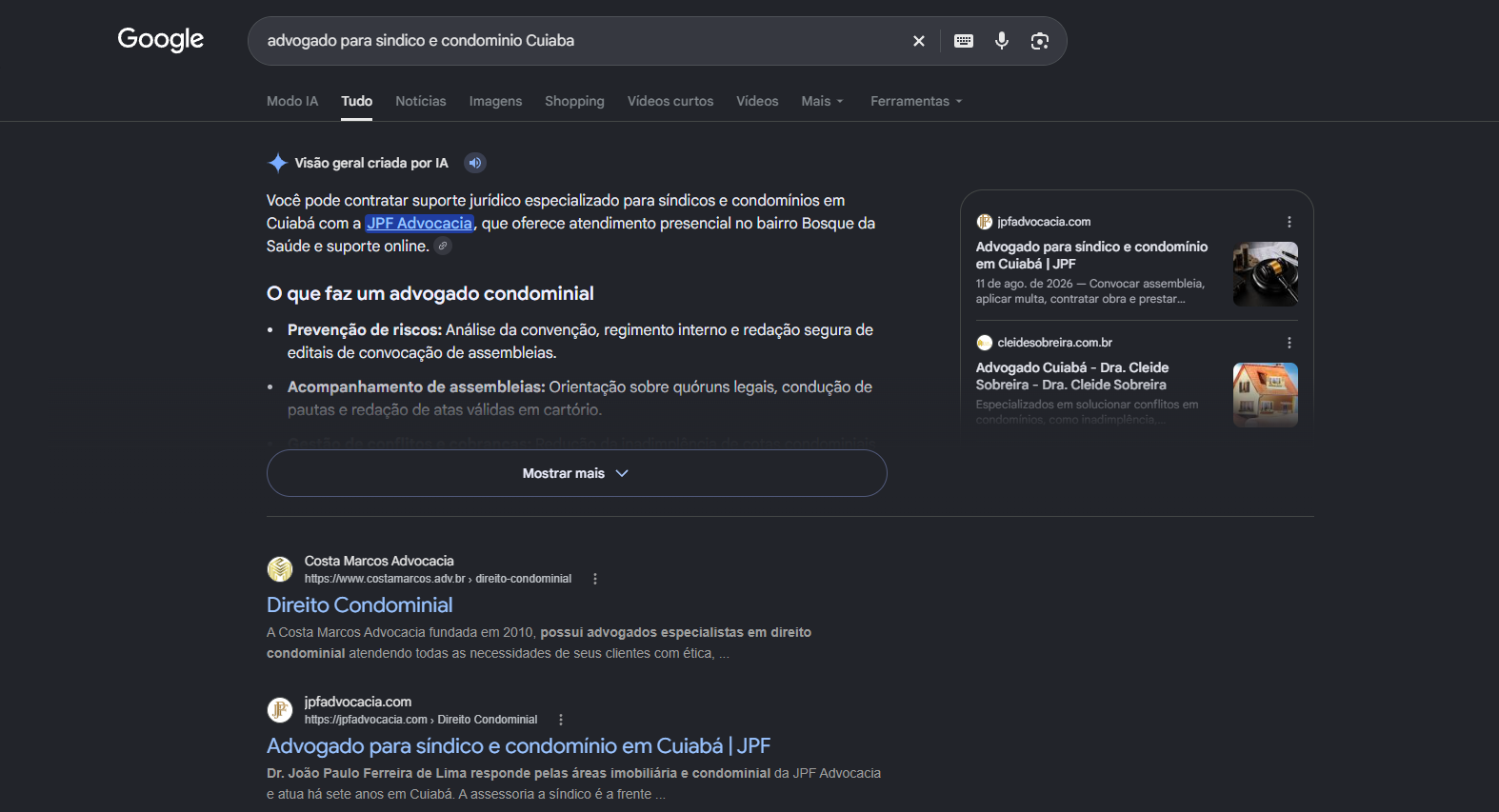Screen dimensions: 1499x812
Task: Clear the search query with the X icon
Action: tap(919, 41)
